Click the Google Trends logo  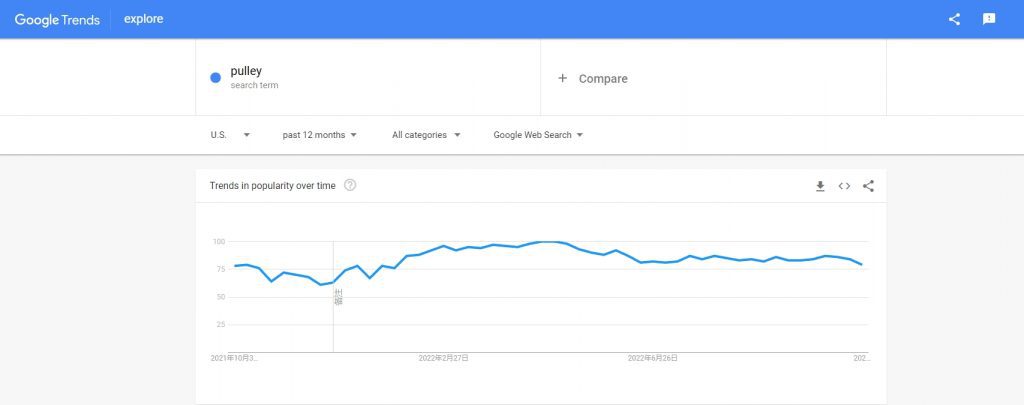[x=57, y=19]
